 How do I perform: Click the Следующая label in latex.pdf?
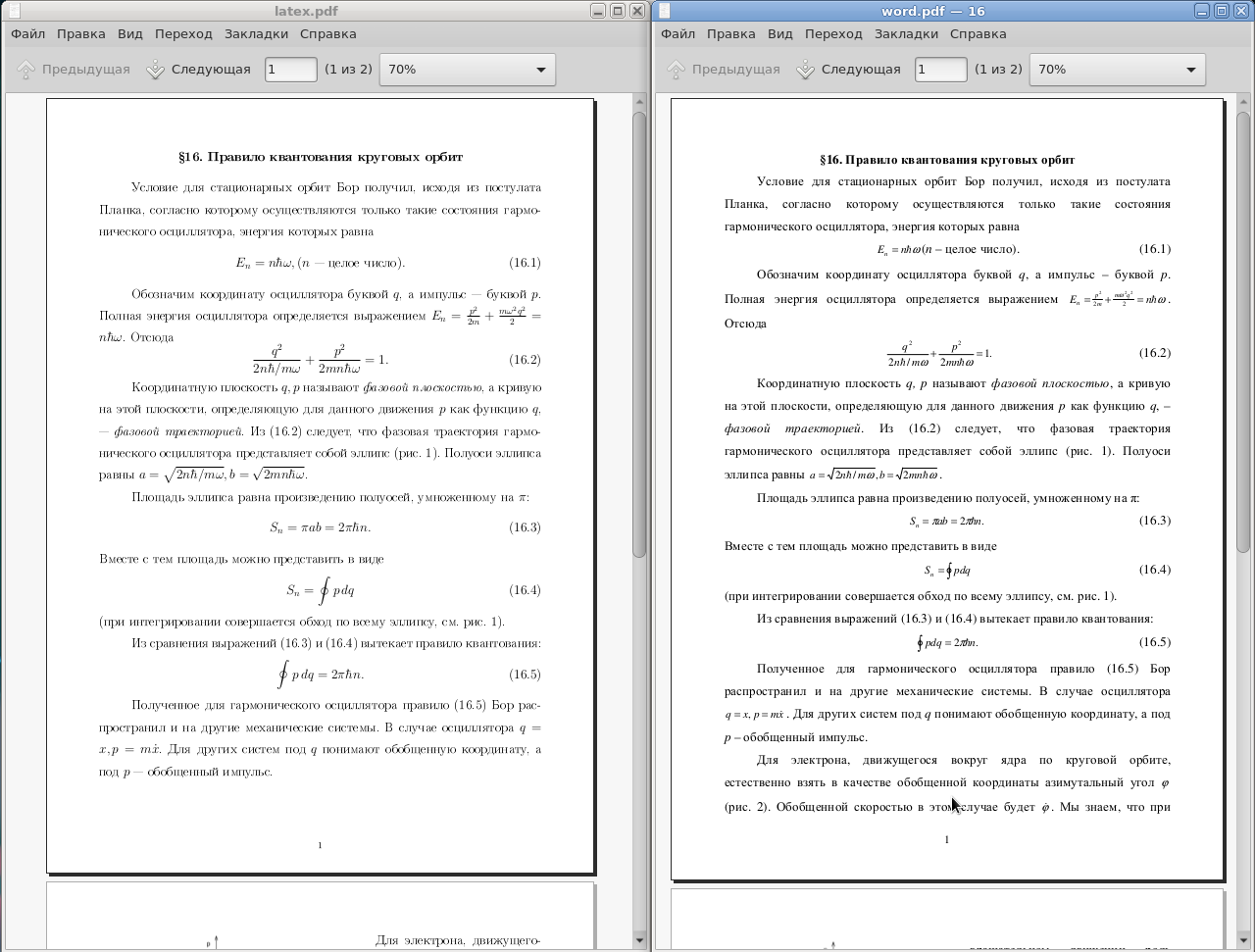(x=211, y=70)
